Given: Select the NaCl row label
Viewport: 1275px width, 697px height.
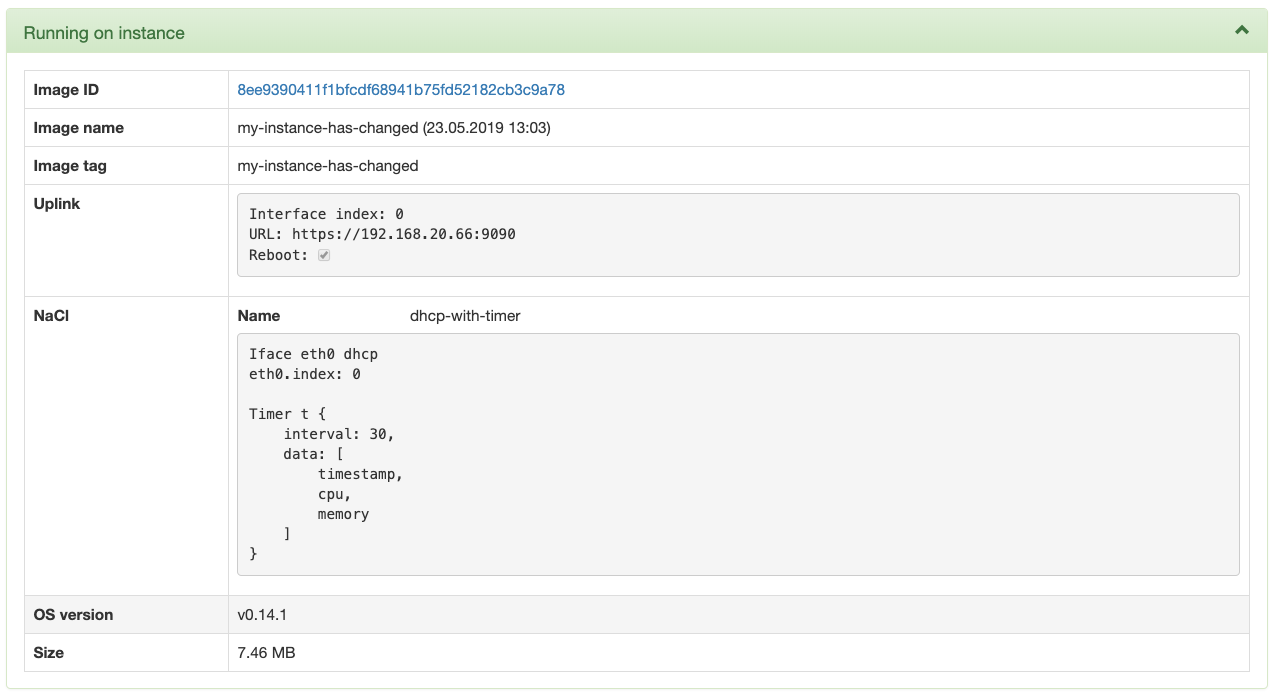Looking at the screenshot, I should coord(51,316).
